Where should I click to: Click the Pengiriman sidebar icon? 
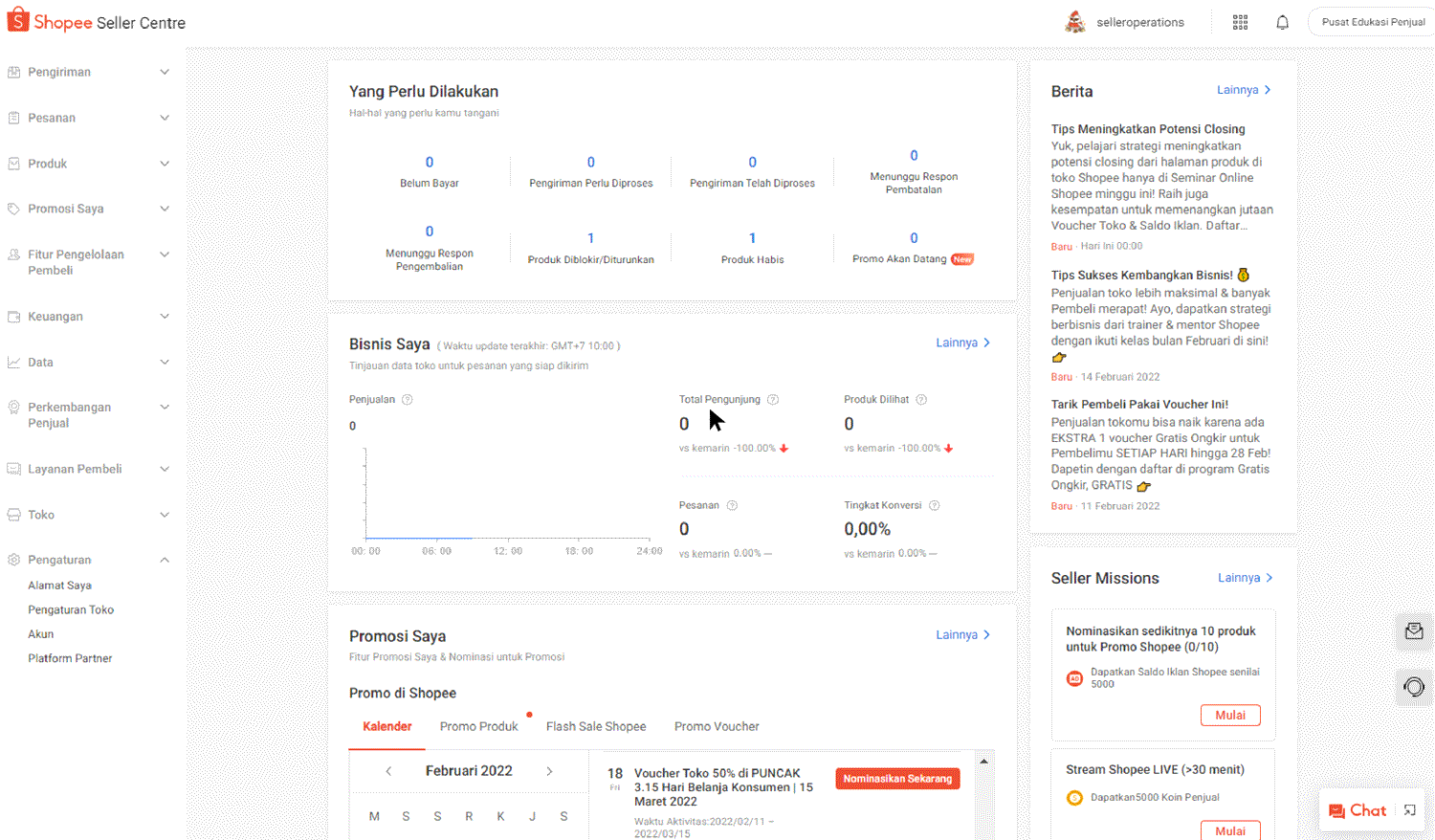point(14,72)
